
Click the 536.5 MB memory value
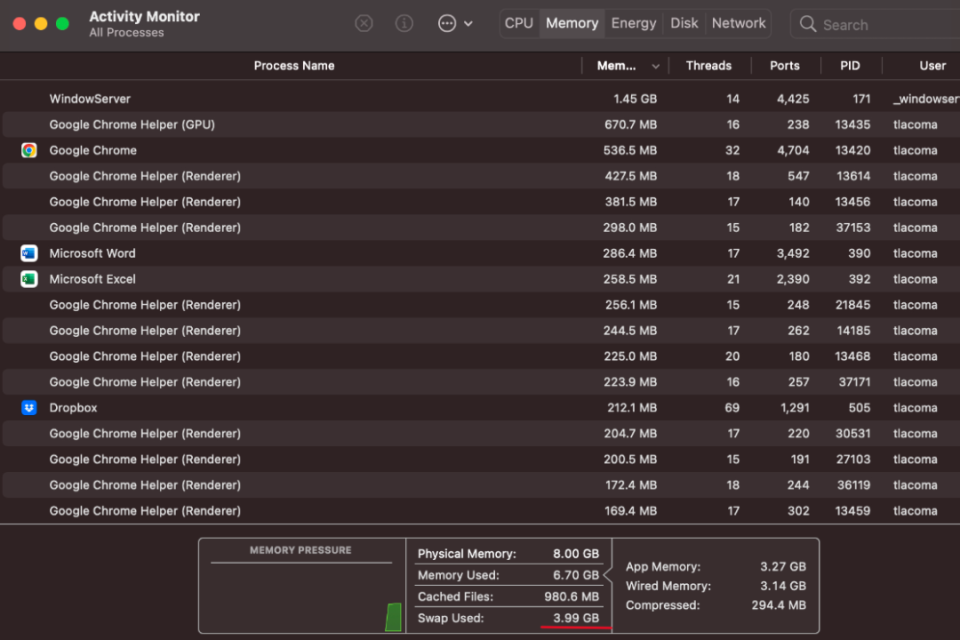pyautogui.click(x=630, y=150)
